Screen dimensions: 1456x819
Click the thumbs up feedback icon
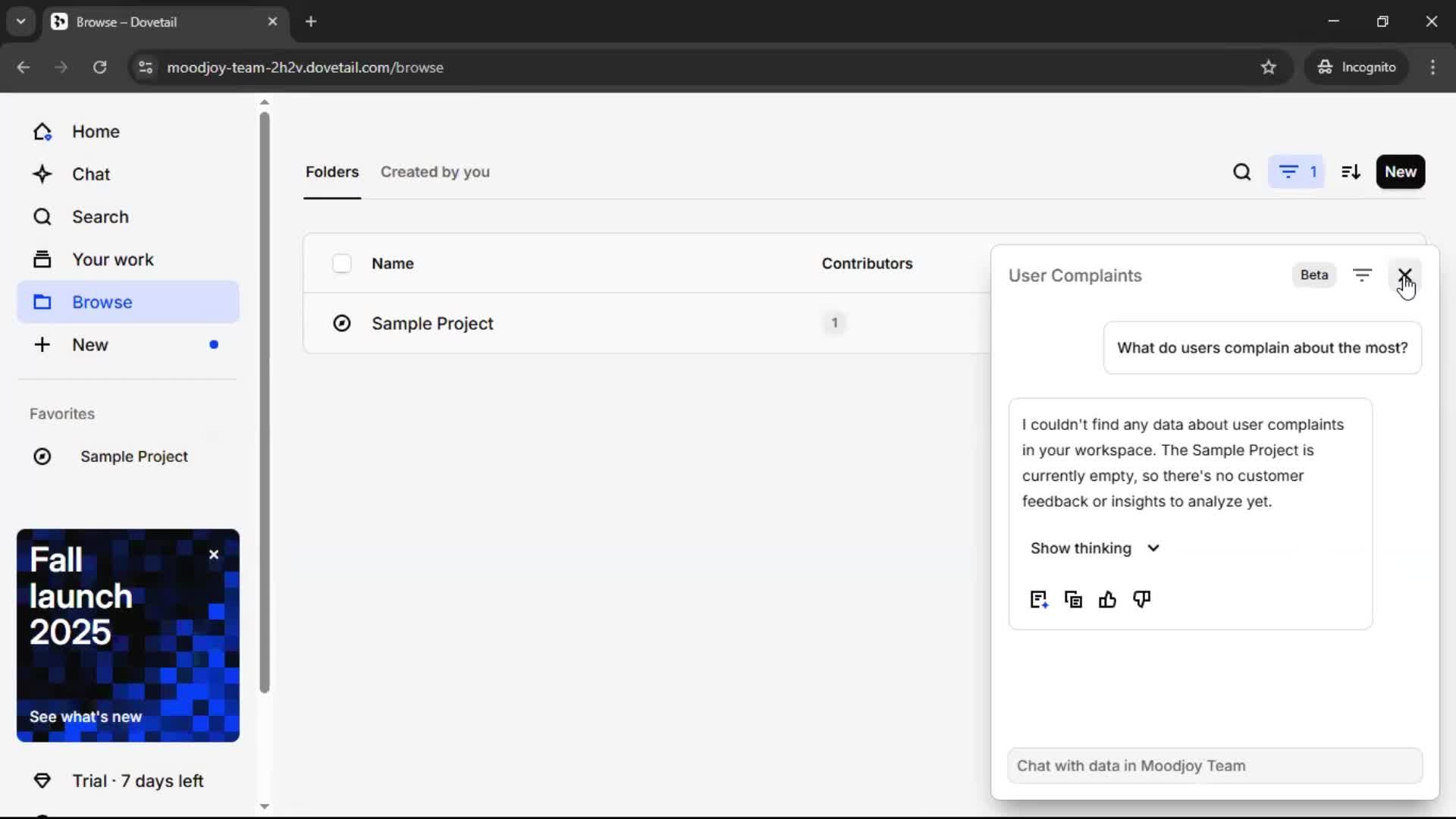1107,600
